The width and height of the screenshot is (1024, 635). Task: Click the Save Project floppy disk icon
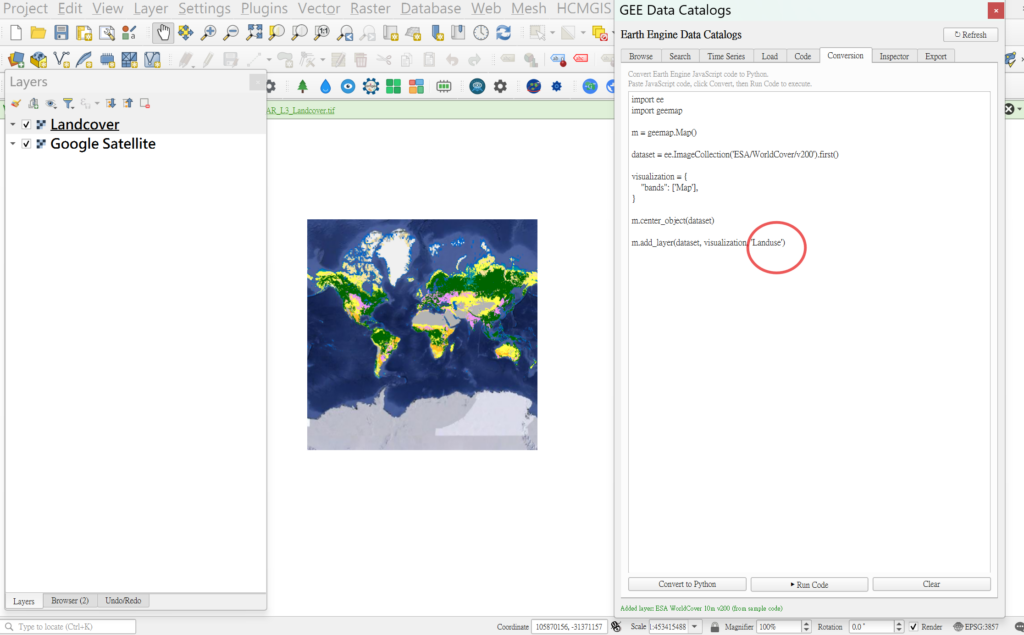(61, 33)
